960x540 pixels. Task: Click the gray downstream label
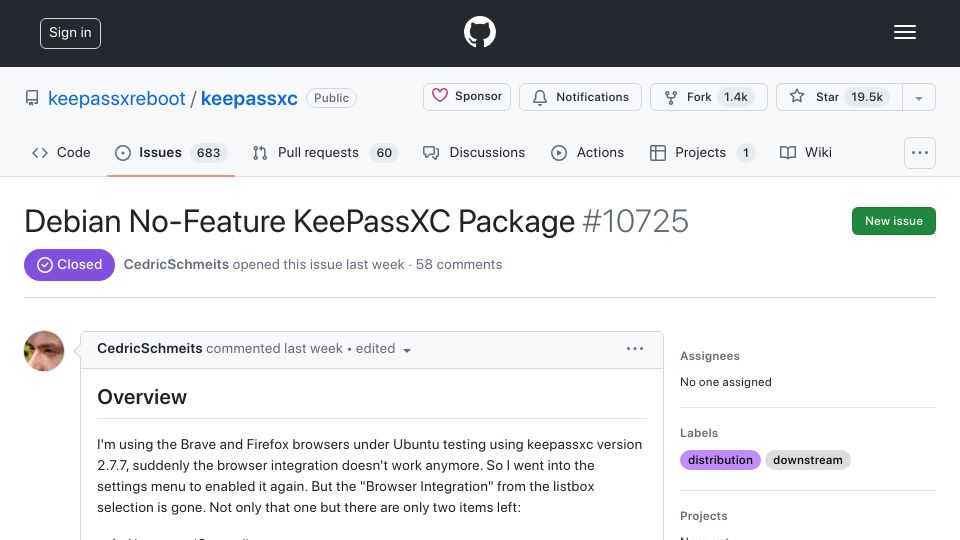[x=808, y=460]
